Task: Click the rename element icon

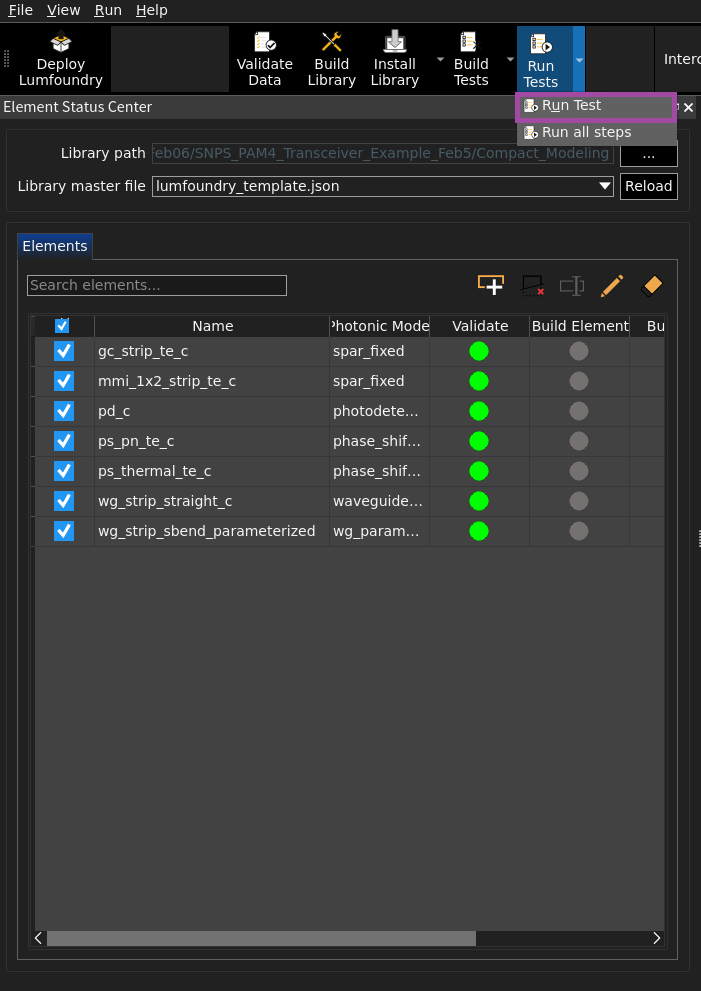Action: click(x=572, y=286)
